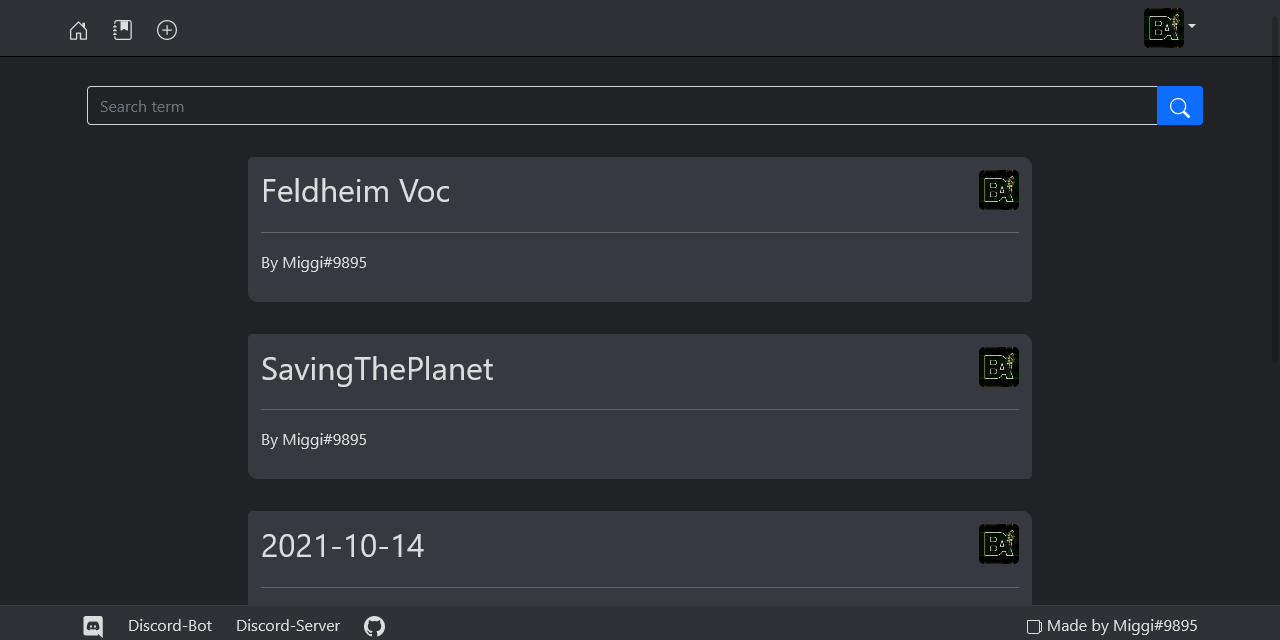Viewport: 1280px width, 640px height.
Task: Open the Discord-Server link
Action: point(287,626)
